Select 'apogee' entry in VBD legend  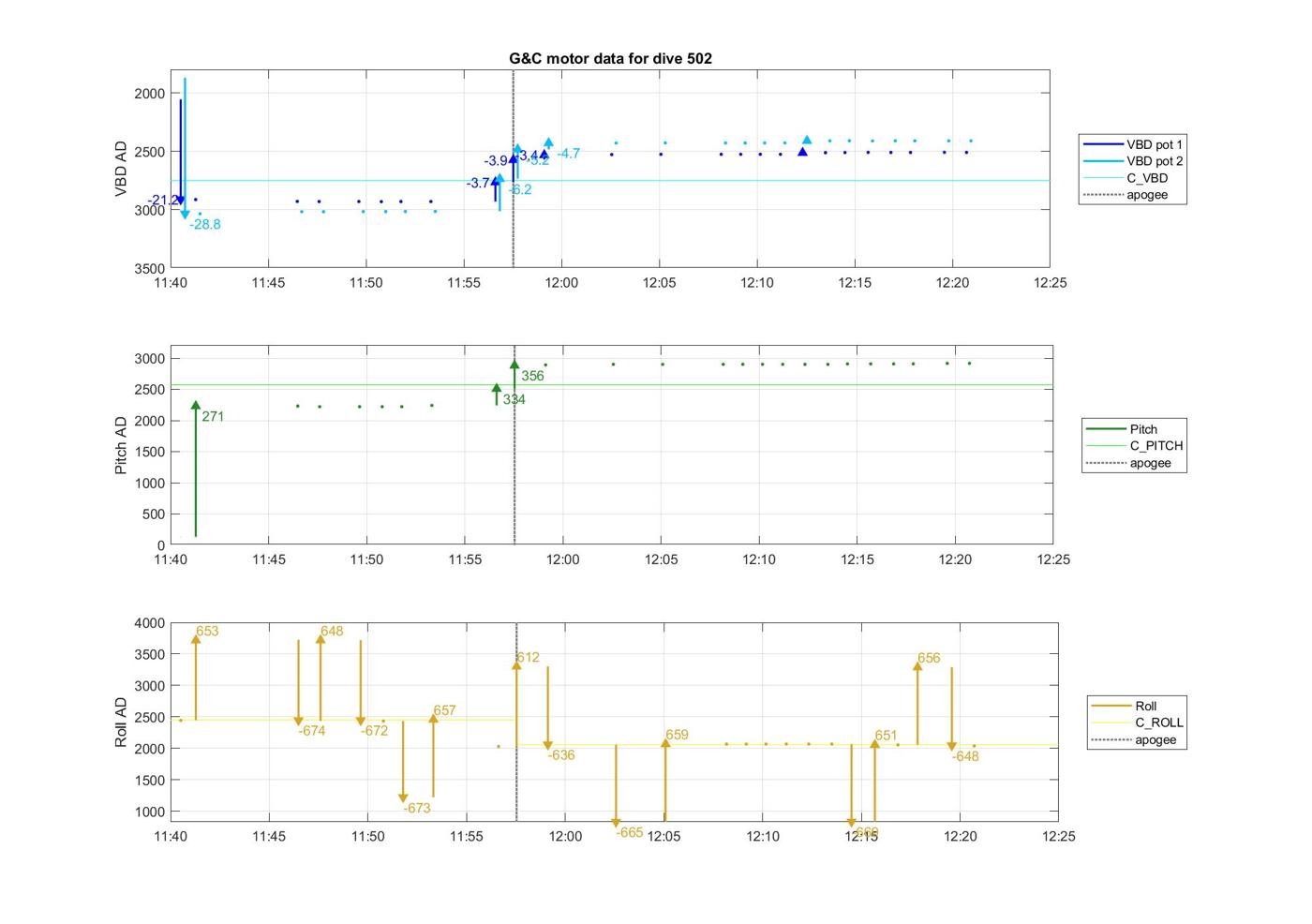(x=1133, y=195)
